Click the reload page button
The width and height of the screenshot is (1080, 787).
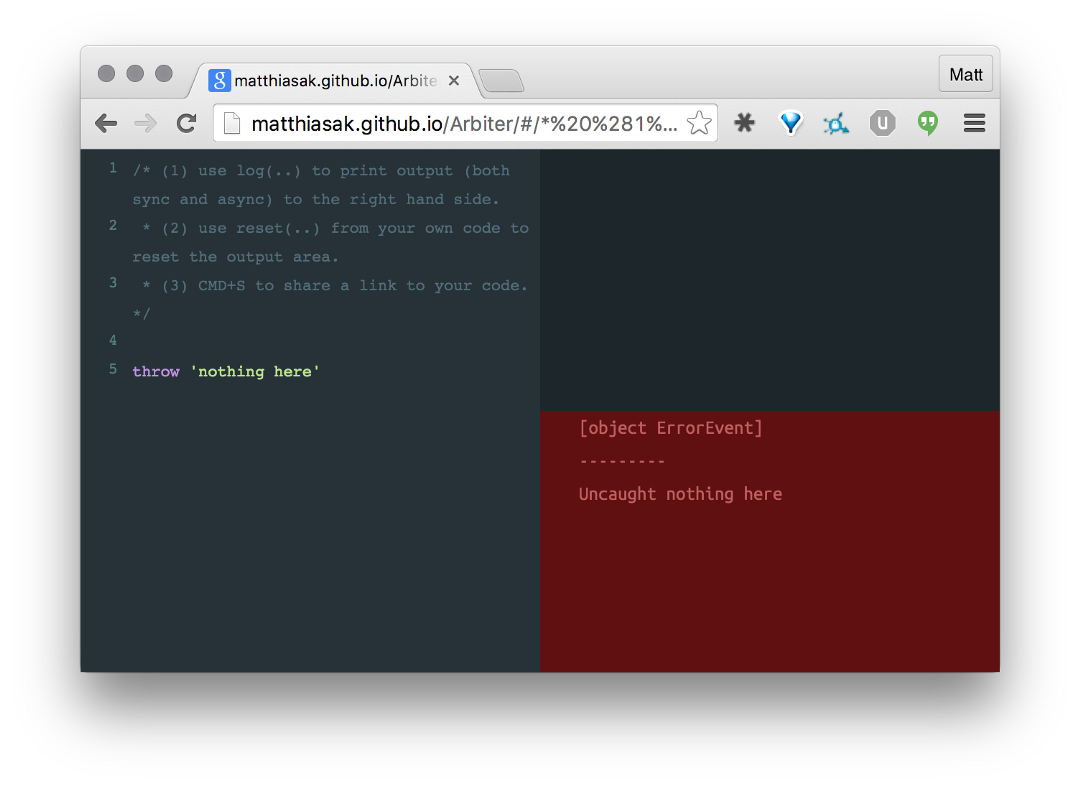point(186,122)
